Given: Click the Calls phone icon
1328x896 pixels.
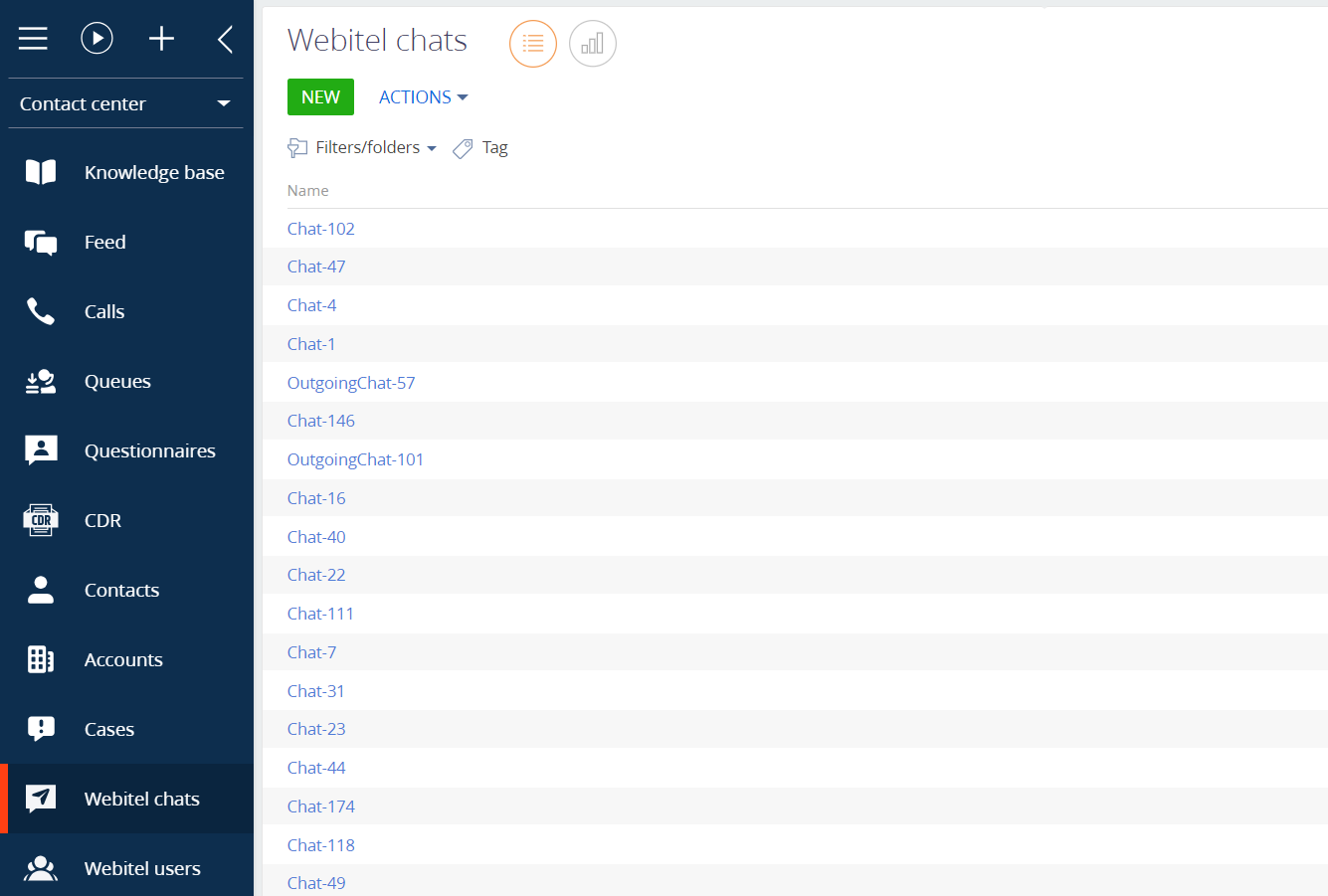Looking at the screenshot, I should (41, 311).
